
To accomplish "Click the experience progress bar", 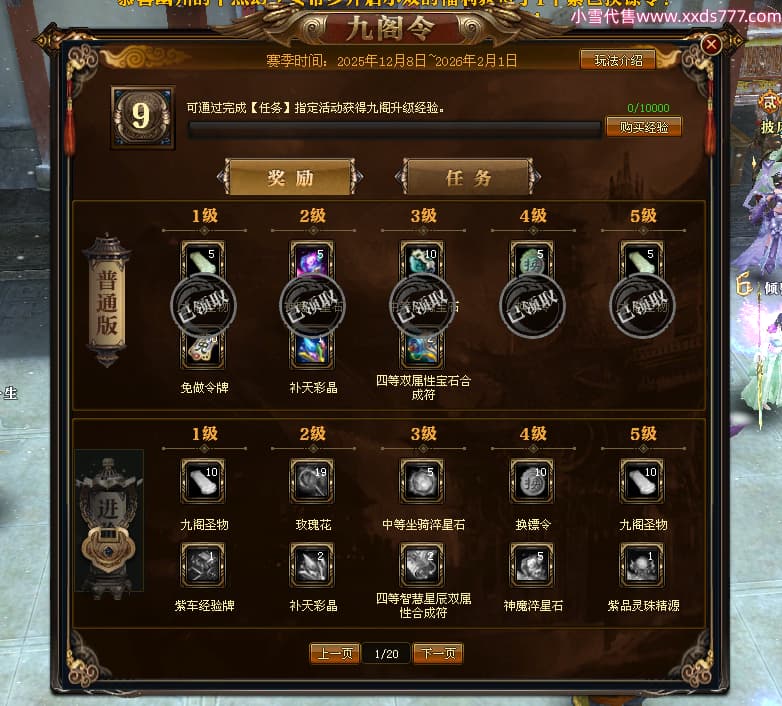I will (x=394, y=130).
